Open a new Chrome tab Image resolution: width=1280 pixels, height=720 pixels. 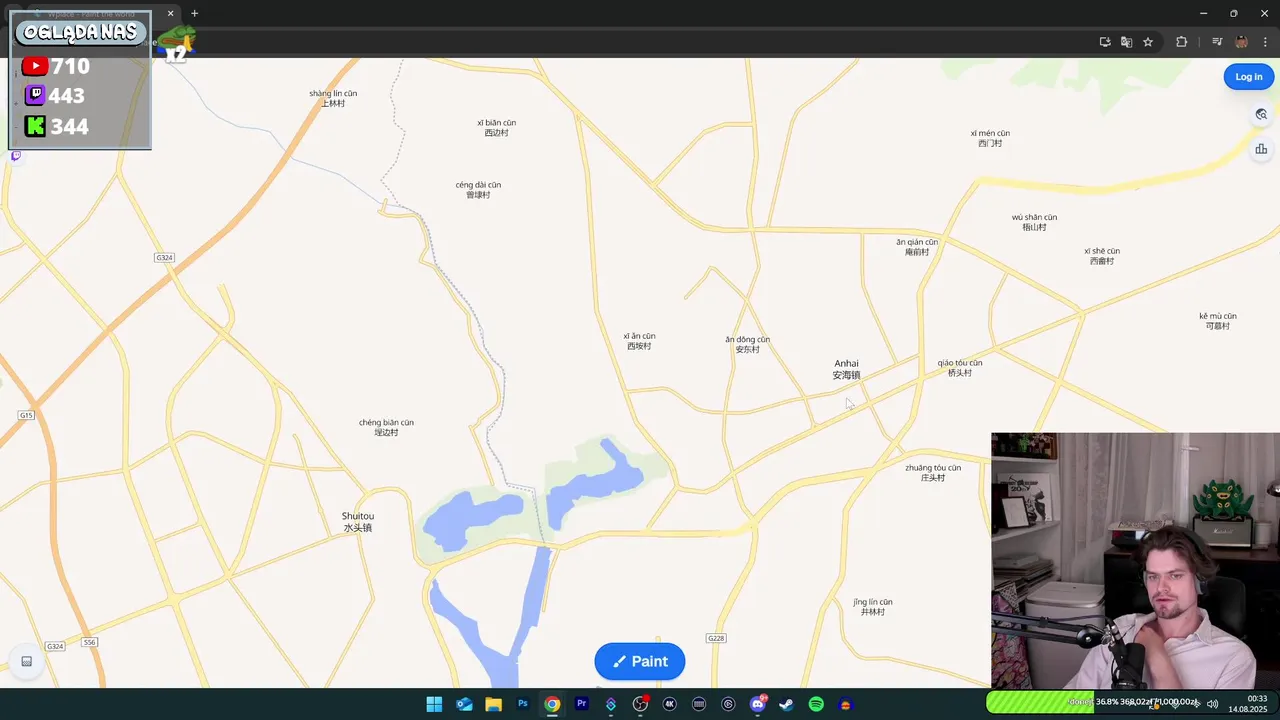click(x=194, y=13)
